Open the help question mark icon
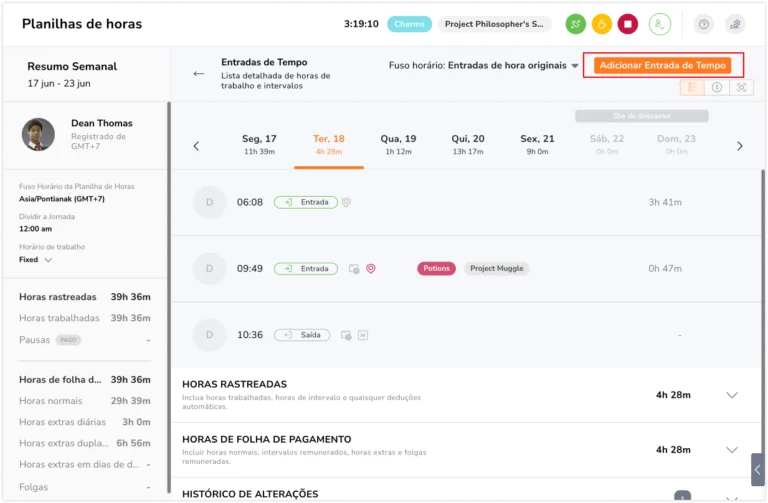The height and width of the screenshot is (503, 768). coord(703,24)
